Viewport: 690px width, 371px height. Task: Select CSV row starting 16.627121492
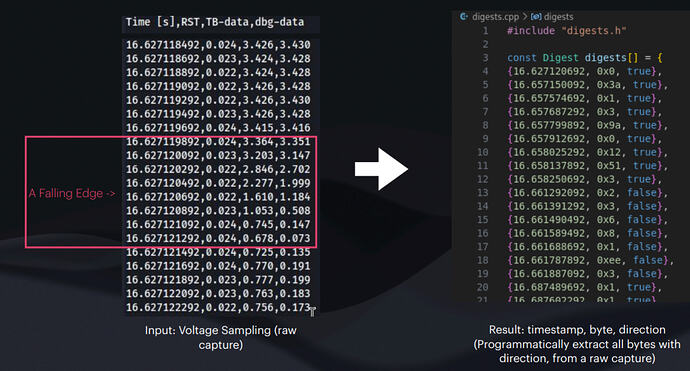[x=218, y=252]
